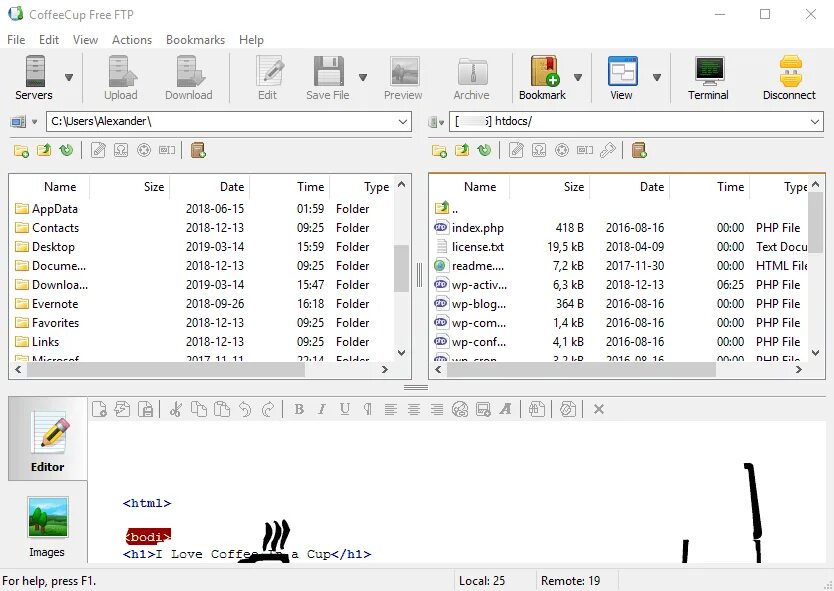Open local drive selector dropdown
The height and width of the screenshot is (591, 834).
pyautogui.click(x=35, y=122)
